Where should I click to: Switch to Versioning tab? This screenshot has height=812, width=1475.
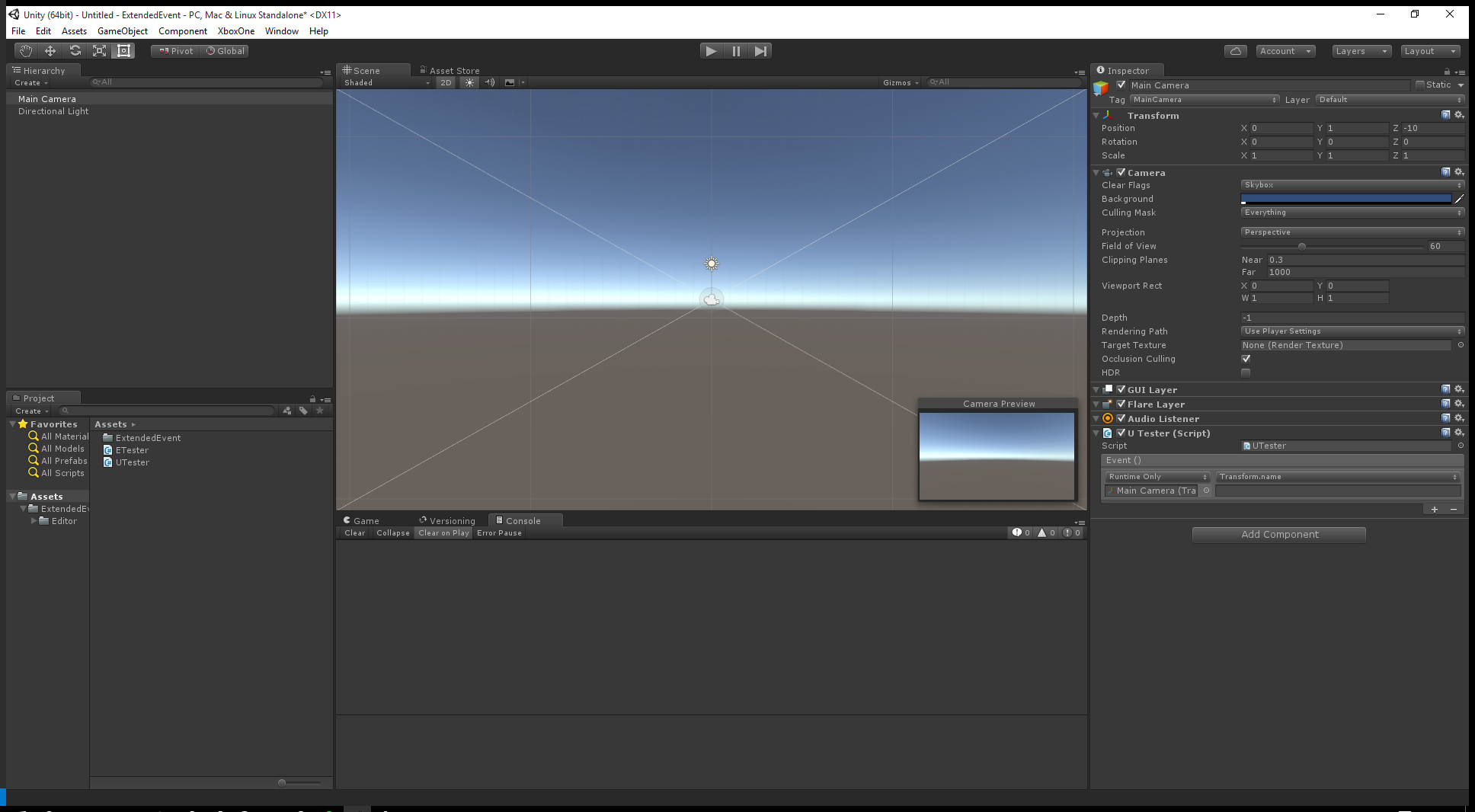coord(447,521)
